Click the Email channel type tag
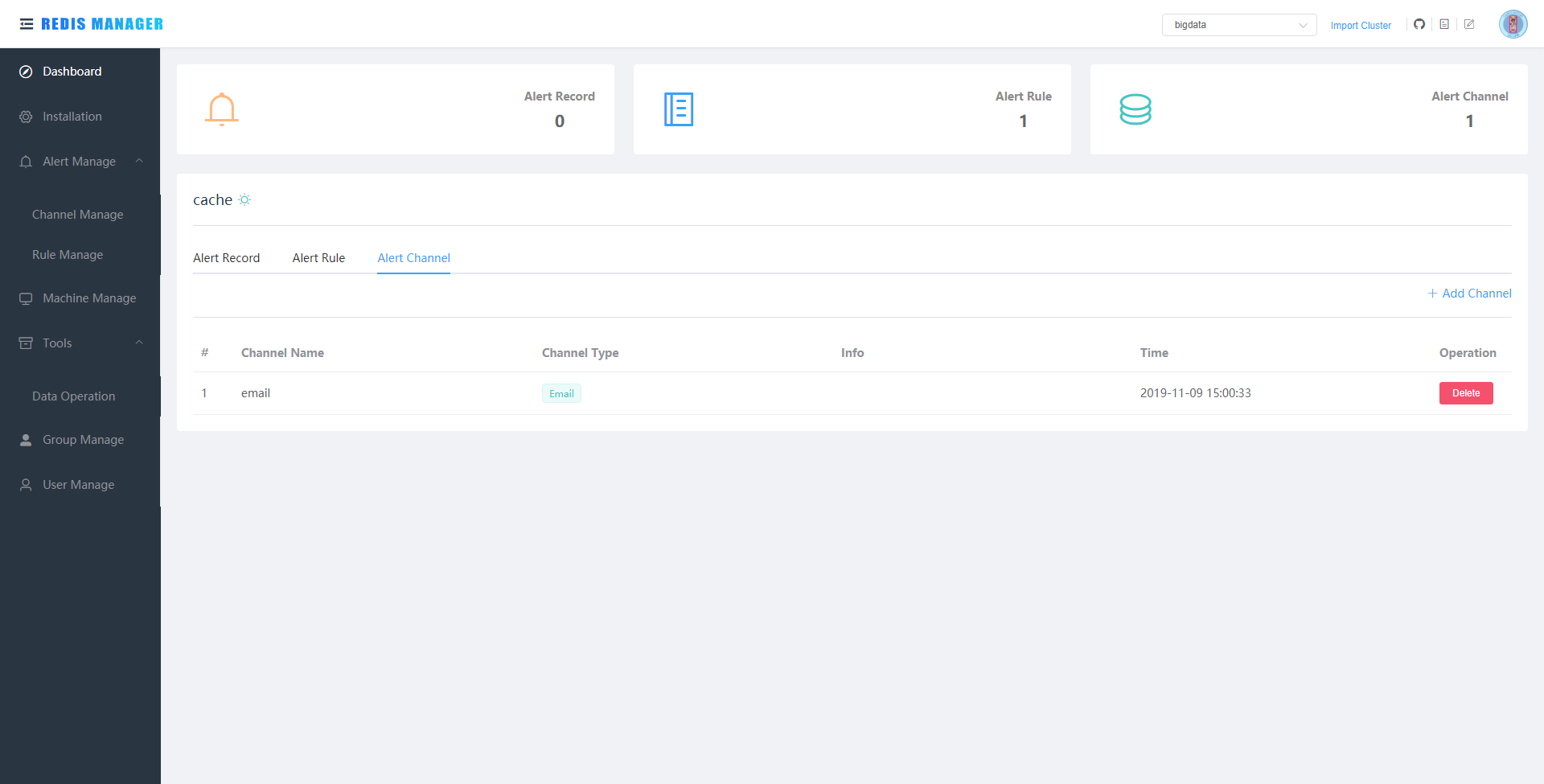Image resolution: width=1544 pixels, height=784 pixels. point(561,393)
